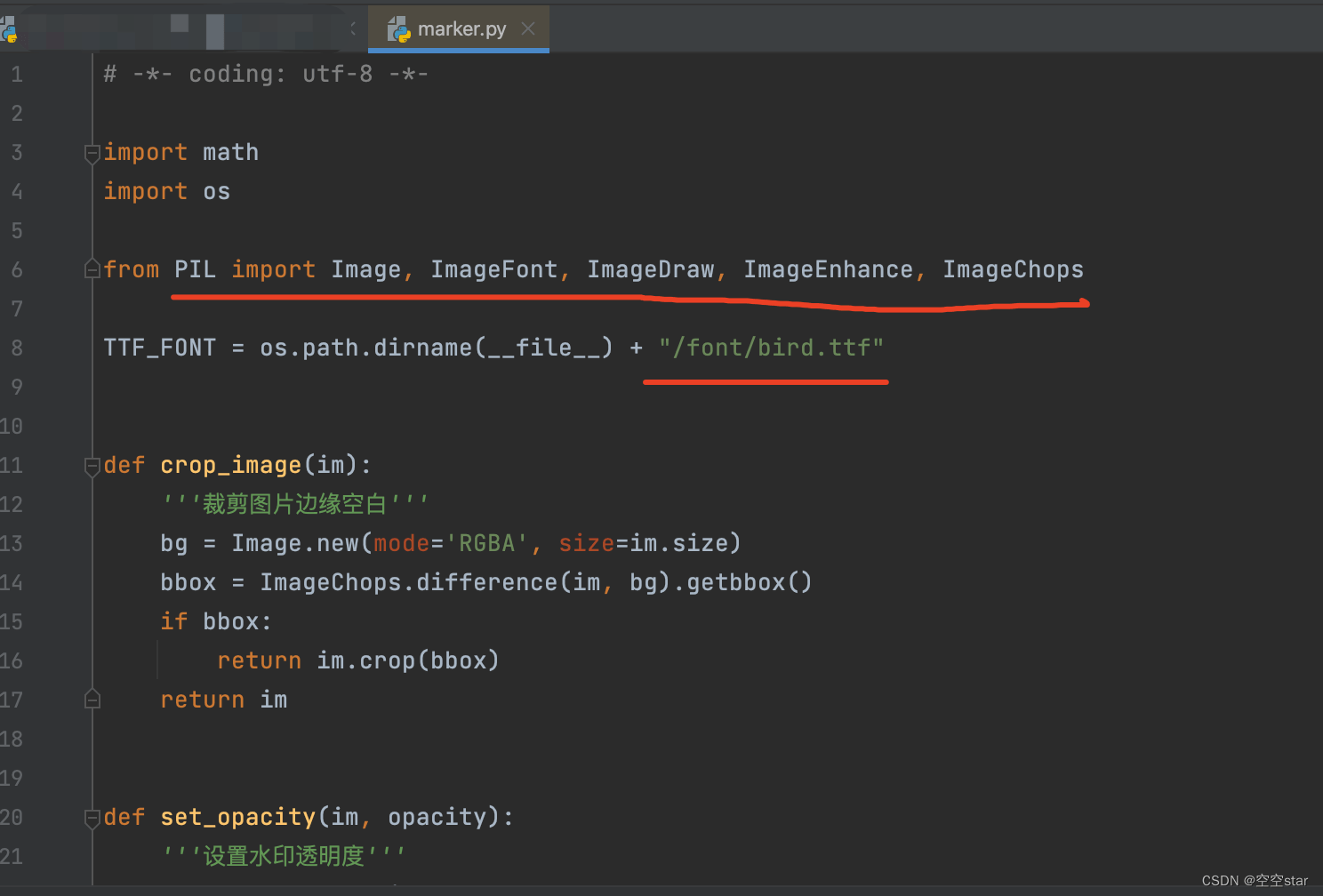The width and height of the screenshot is (1323, 896).
Task: Click the 'RGBA' string on line 13
Action: pyautogui.click(x=487, y=543)
